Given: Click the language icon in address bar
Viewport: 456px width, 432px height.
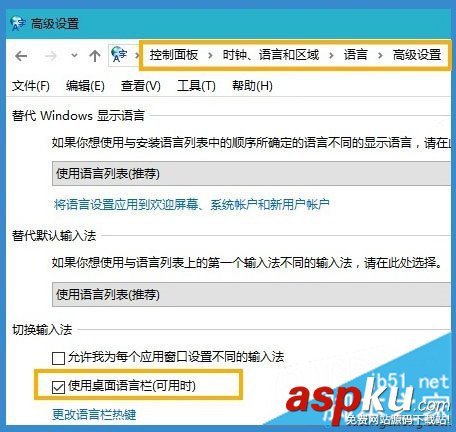Looking at the screenshot, I should pos(119,55).
